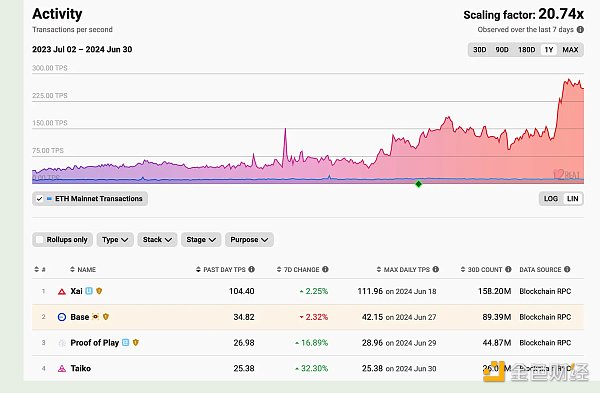Click the Max Daily TPS info icon

[x=435, y=269]
